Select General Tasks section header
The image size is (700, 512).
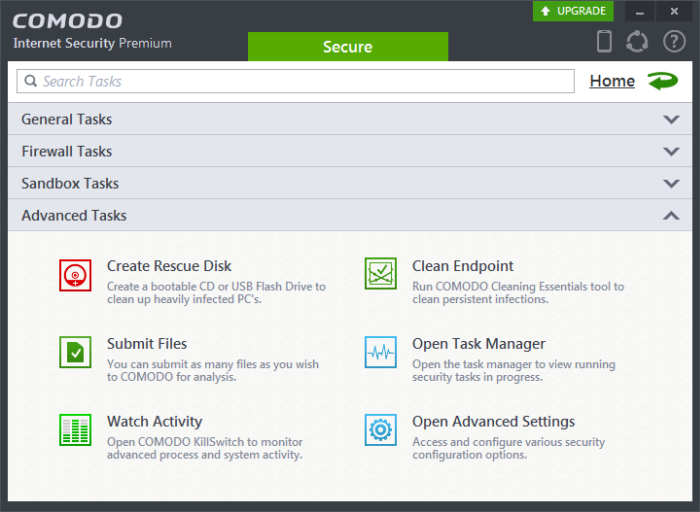350,119
